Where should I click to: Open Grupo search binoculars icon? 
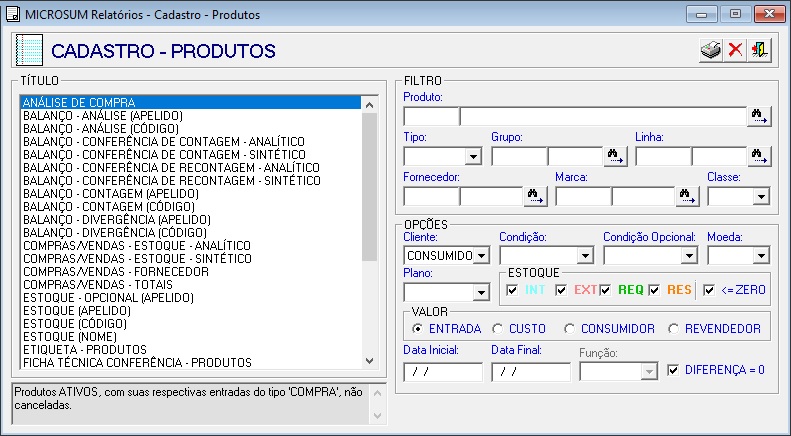tap(616, 156)
